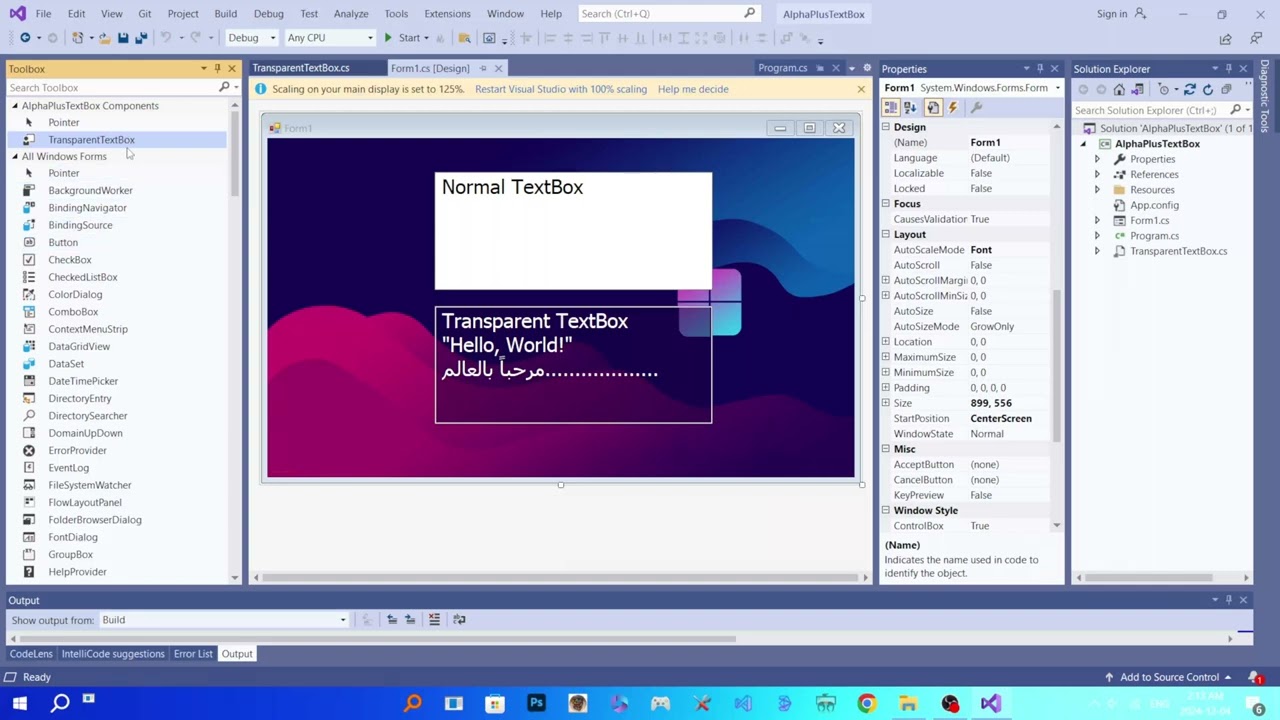This screenshot has height=720, width=1280.
Task: Open the Debug configuration dropdown
Action: [x=251, y=38]
